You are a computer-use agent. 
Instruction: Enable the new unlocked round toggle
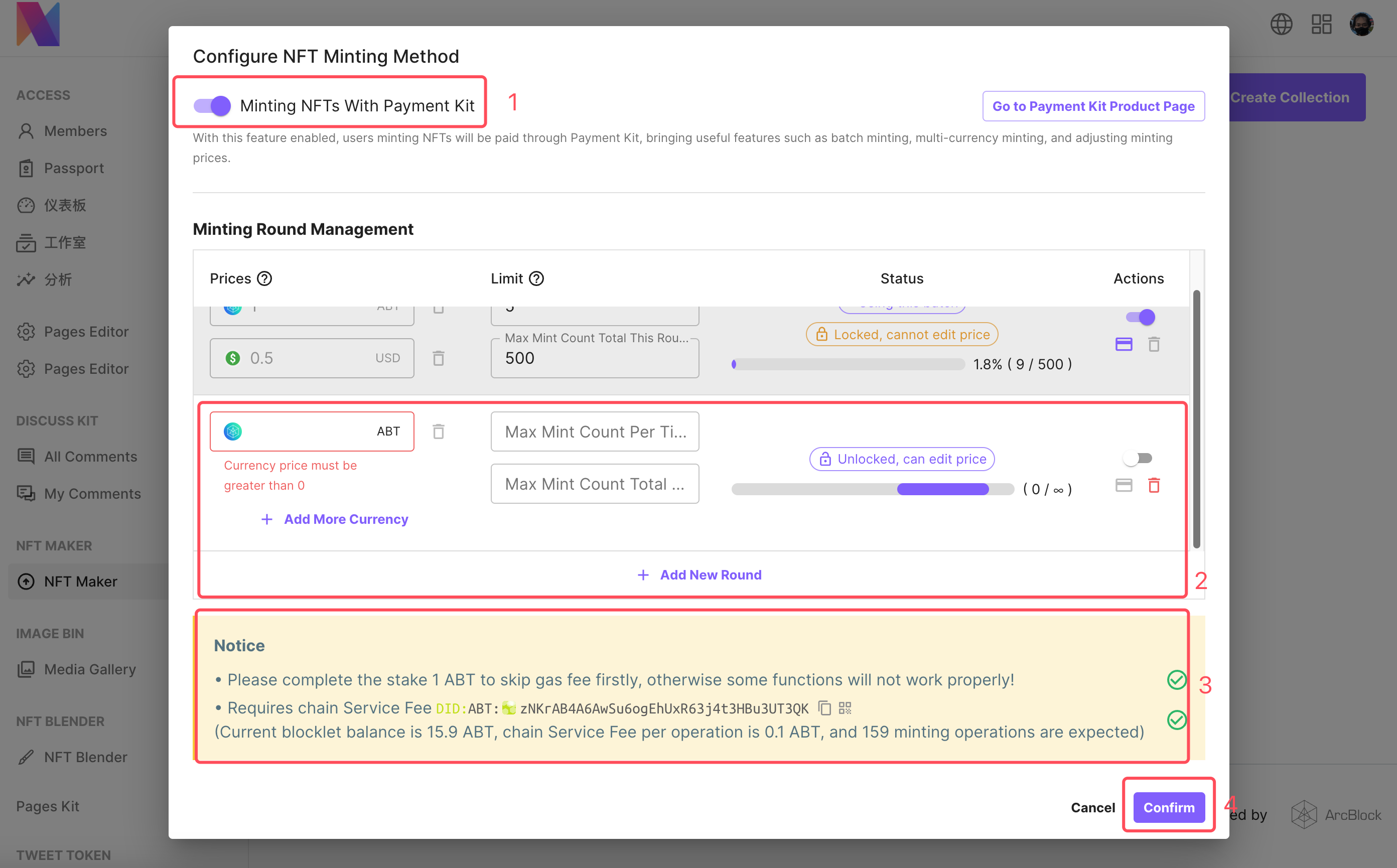(1138, 458)
